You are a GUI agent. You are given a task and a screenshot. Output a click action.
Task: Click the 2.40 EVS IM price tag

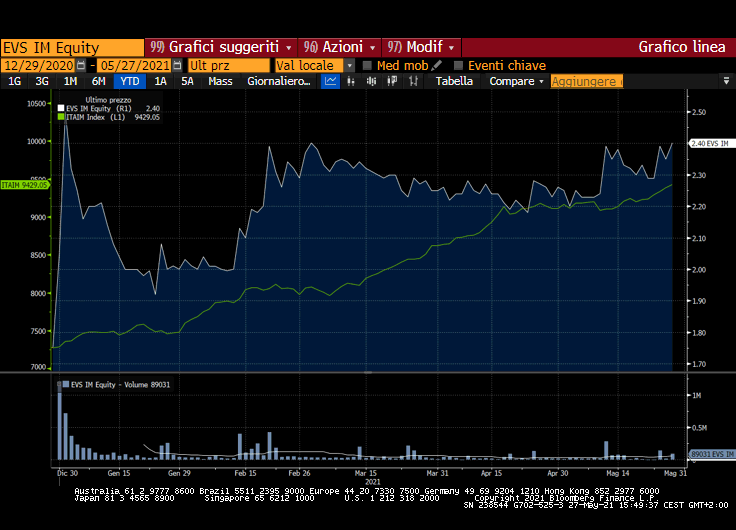coord(710,144)
